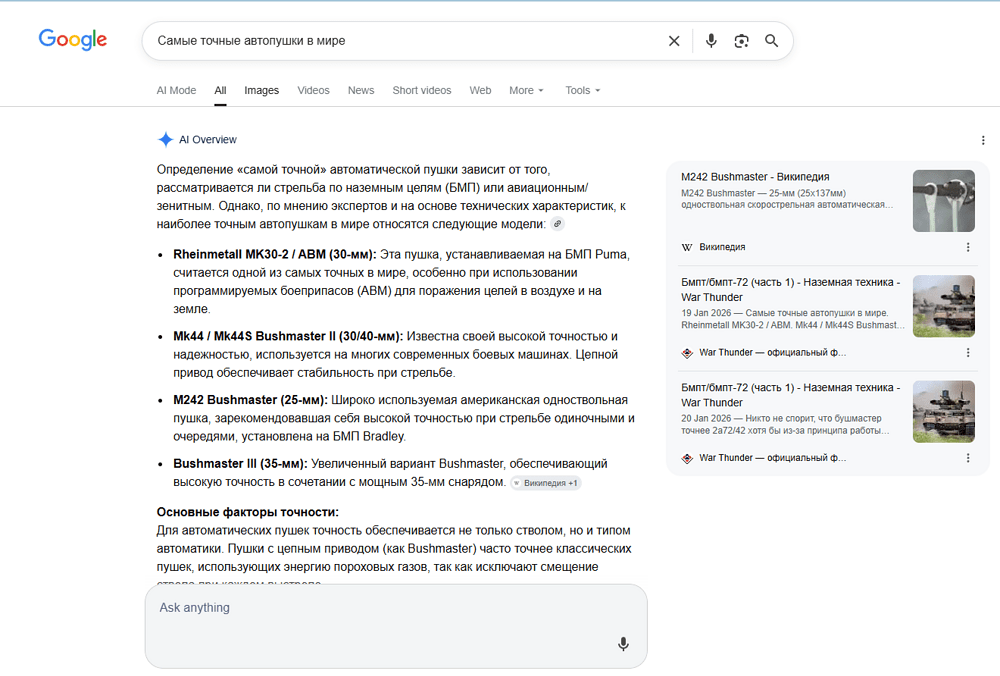Open Google Lens image search
Image resolution: width=1000 pixels, height=676 pixels.
pos(741,41)
